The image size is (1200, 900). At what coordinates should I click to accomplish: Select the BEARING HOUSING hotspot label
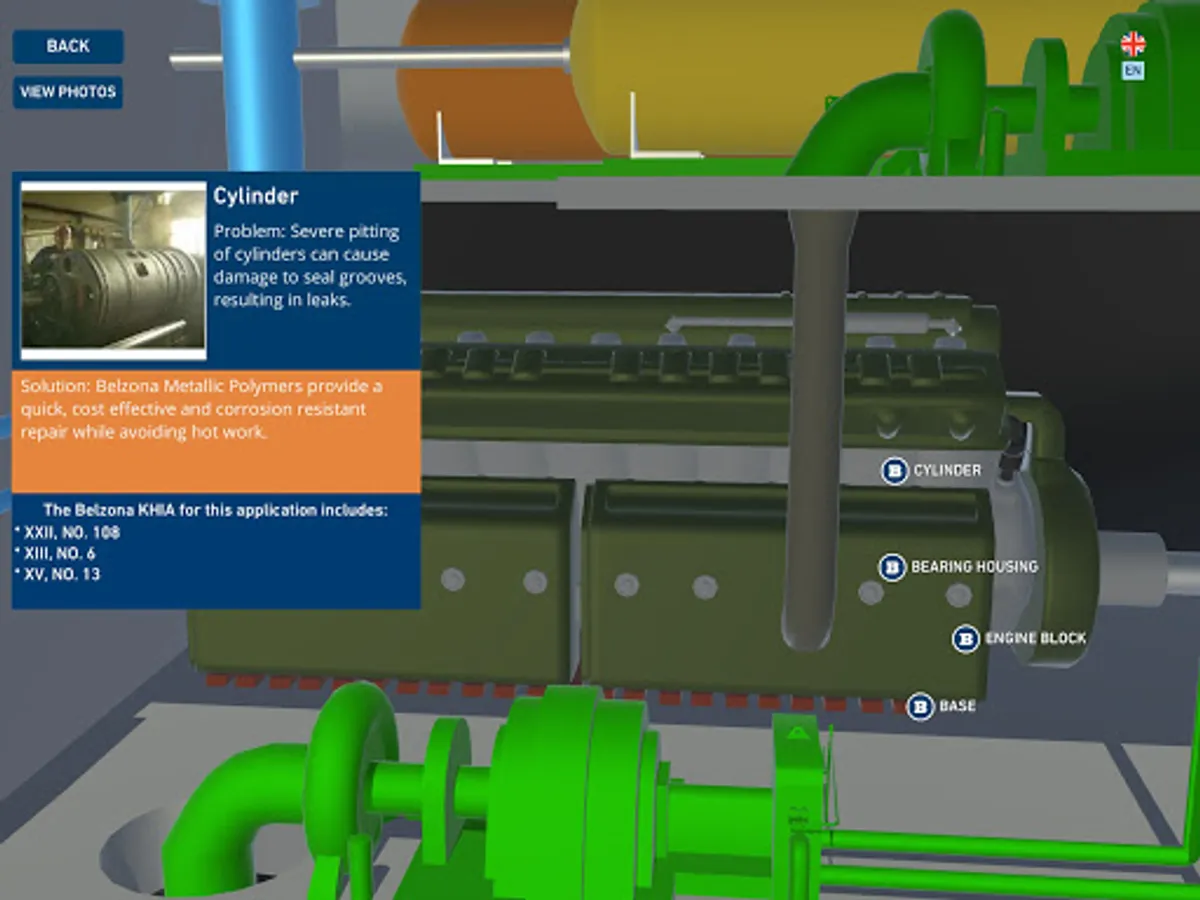click(x=974, y=567)
